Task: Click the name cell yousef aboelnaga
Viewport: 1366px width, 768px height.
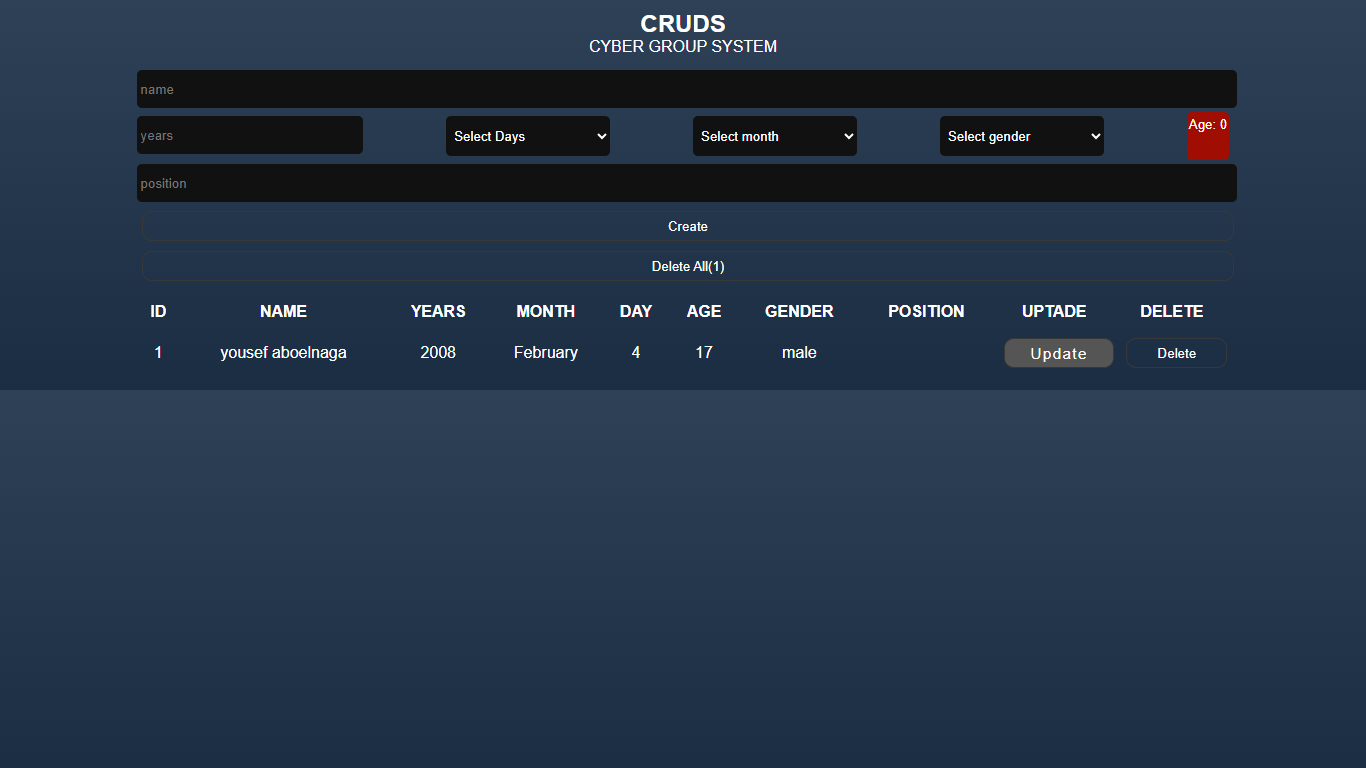Action: 283,353
